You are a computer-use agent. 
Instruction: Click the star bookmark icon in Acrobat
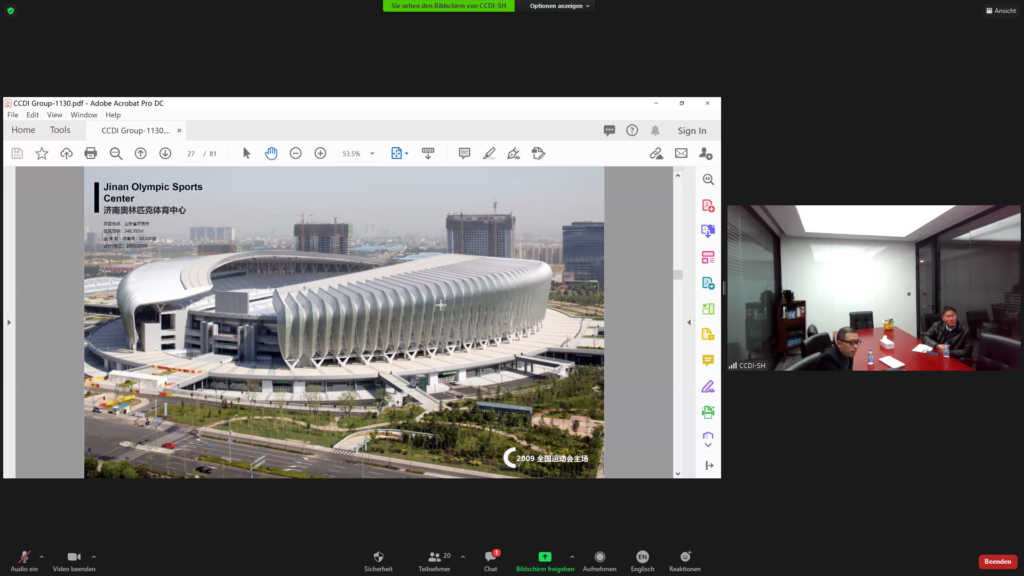(42, 153)
